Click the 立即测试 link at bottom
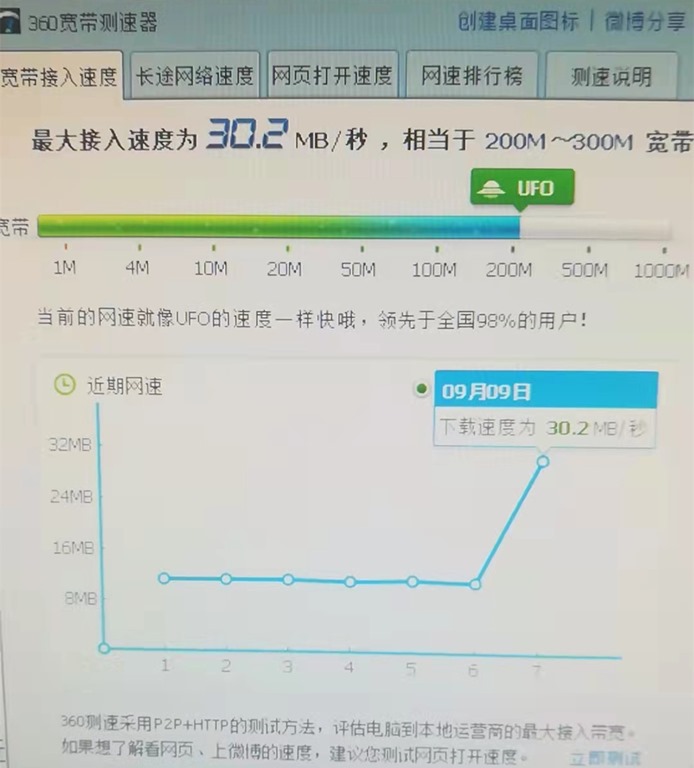 pos(604,758)
